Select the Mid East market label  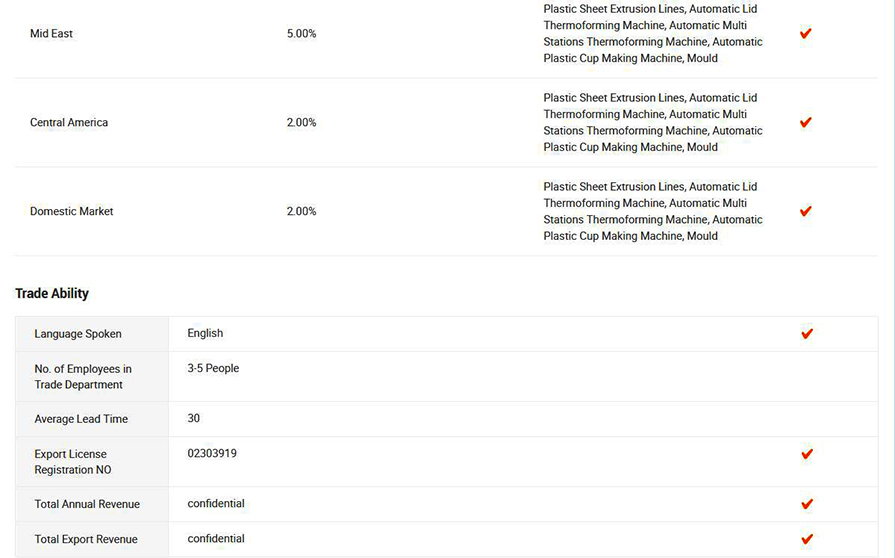[x=51, y=34]
